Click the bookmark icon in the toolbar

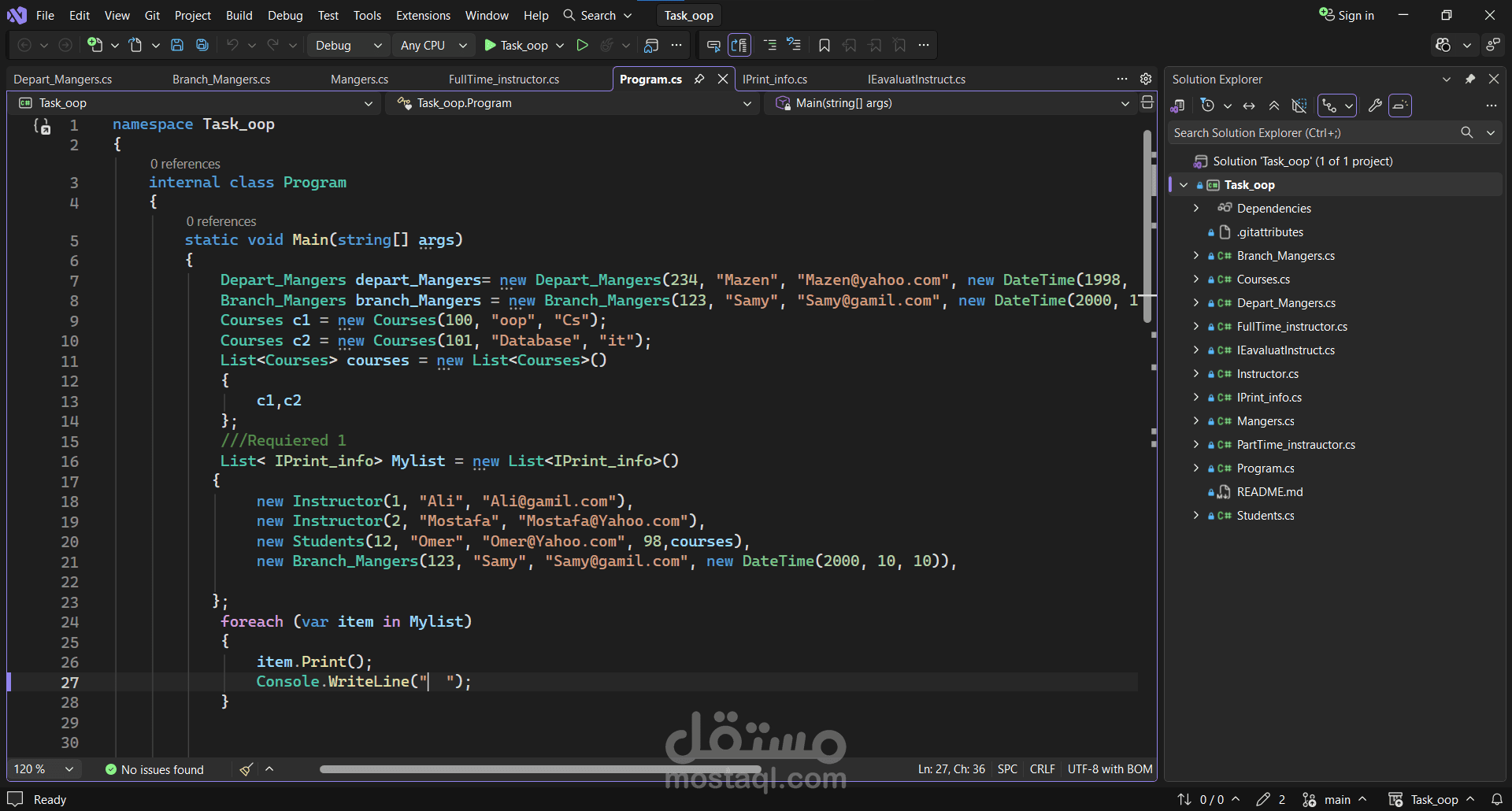[x=825, y=46]
